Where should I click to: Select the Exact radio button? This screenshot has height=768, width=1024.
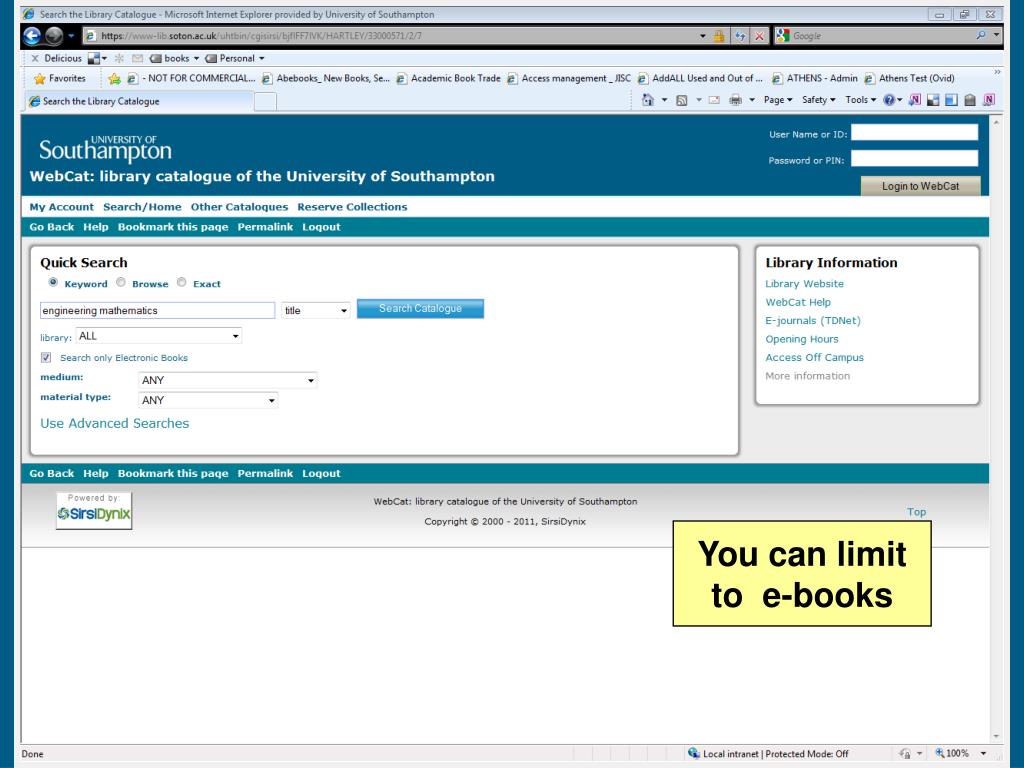coord(182,282)
